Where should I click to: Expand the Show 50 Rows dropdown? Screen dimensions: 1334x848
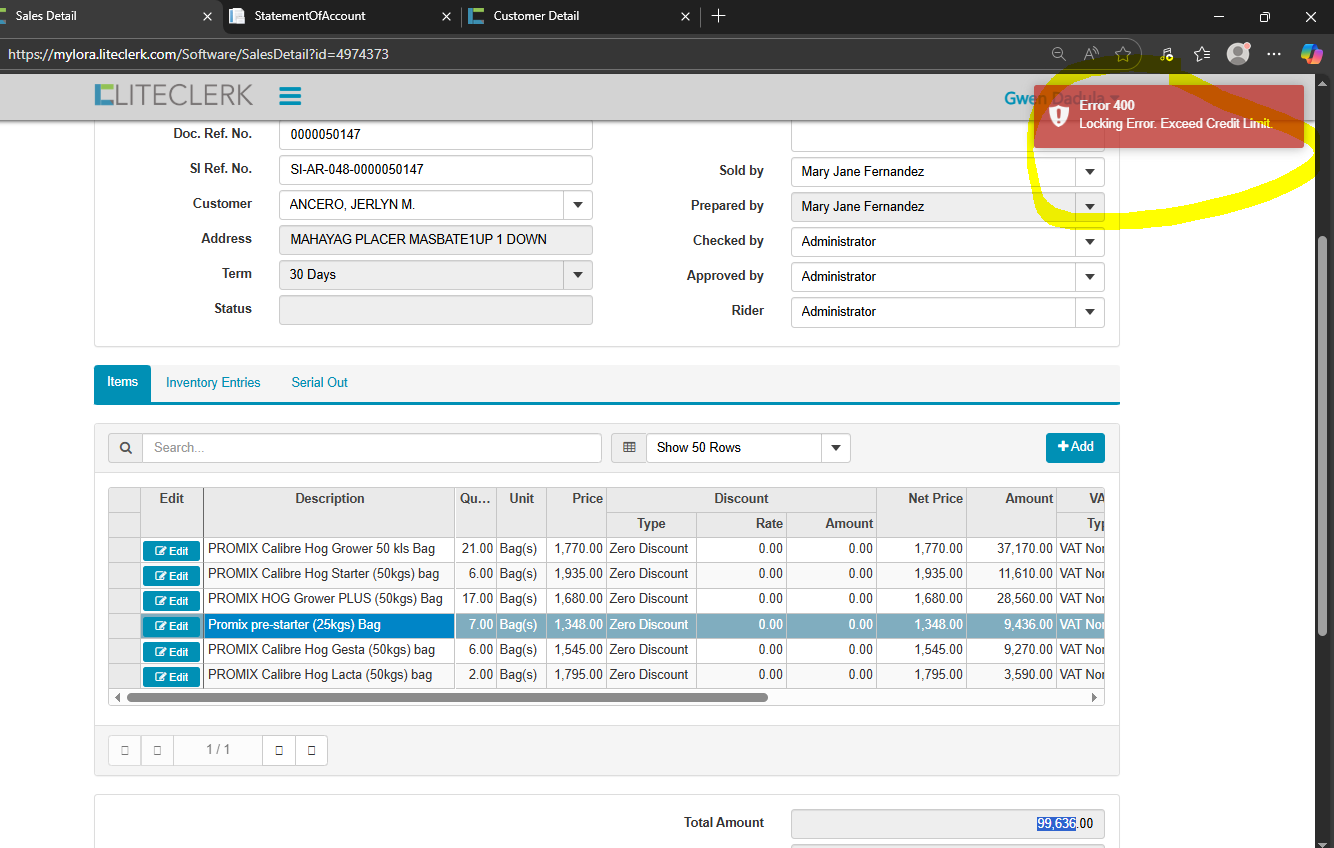coord(835,448)
